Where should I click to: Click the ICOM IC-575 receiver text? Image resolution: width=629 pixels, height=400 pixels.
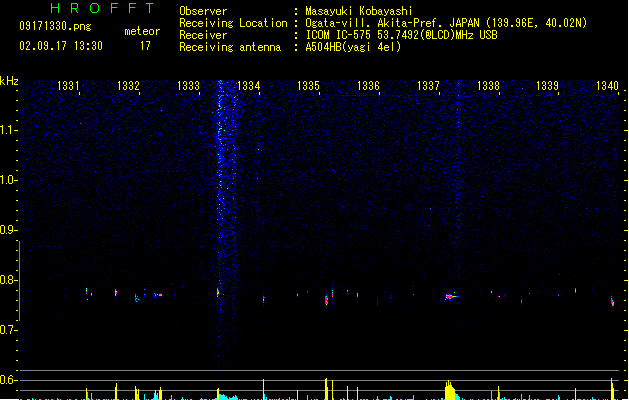[x=402, y=35]
